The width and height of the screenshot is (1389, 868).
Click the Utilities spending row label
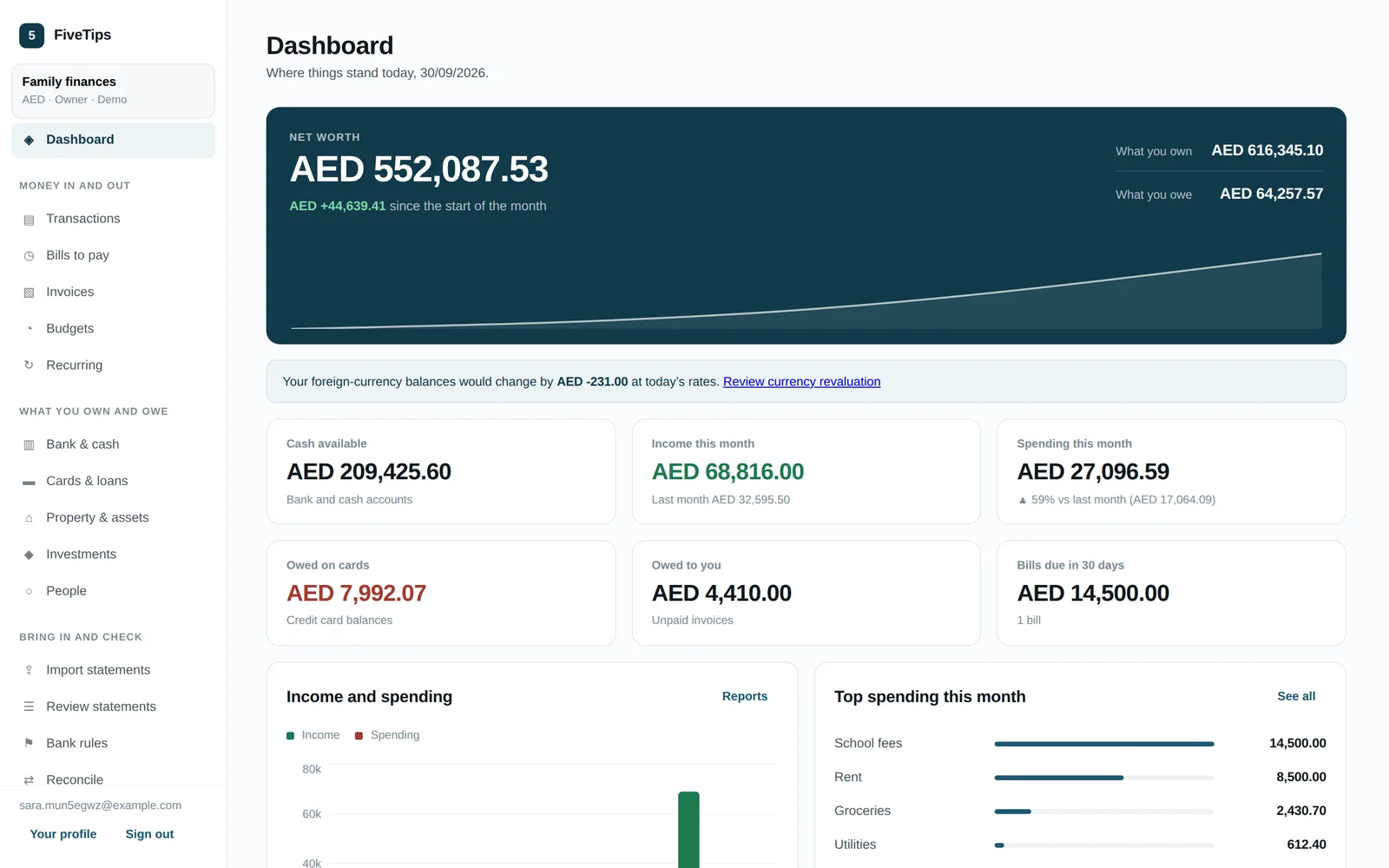(855, 845)
